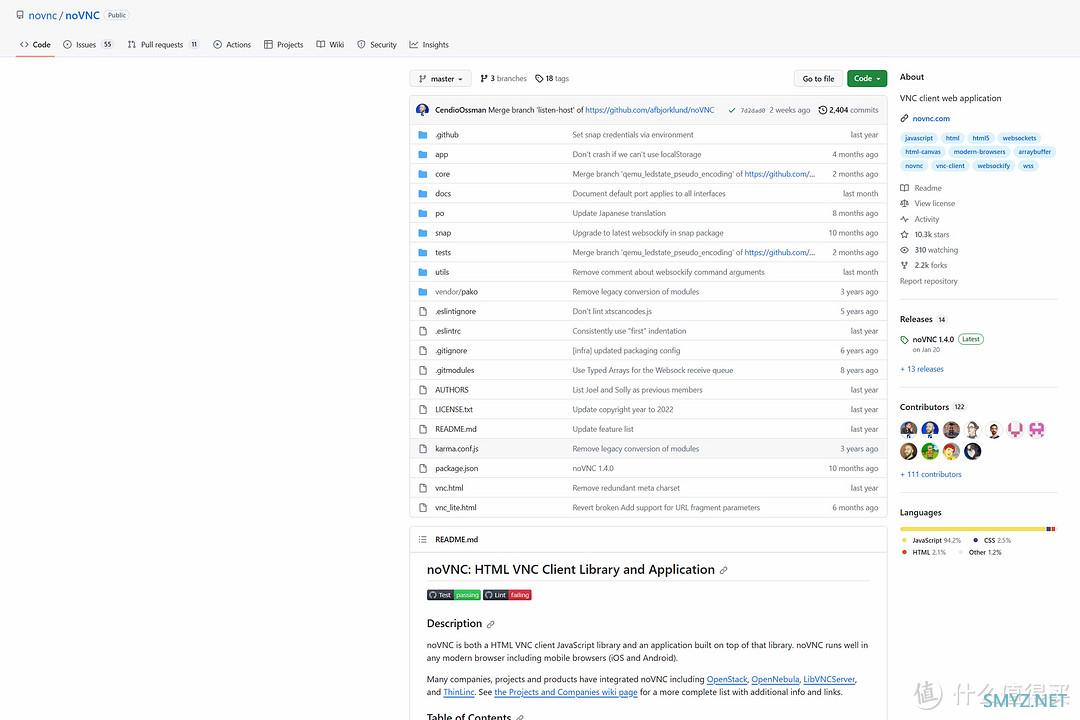Click the book icon beside Readme

(904, 188)
